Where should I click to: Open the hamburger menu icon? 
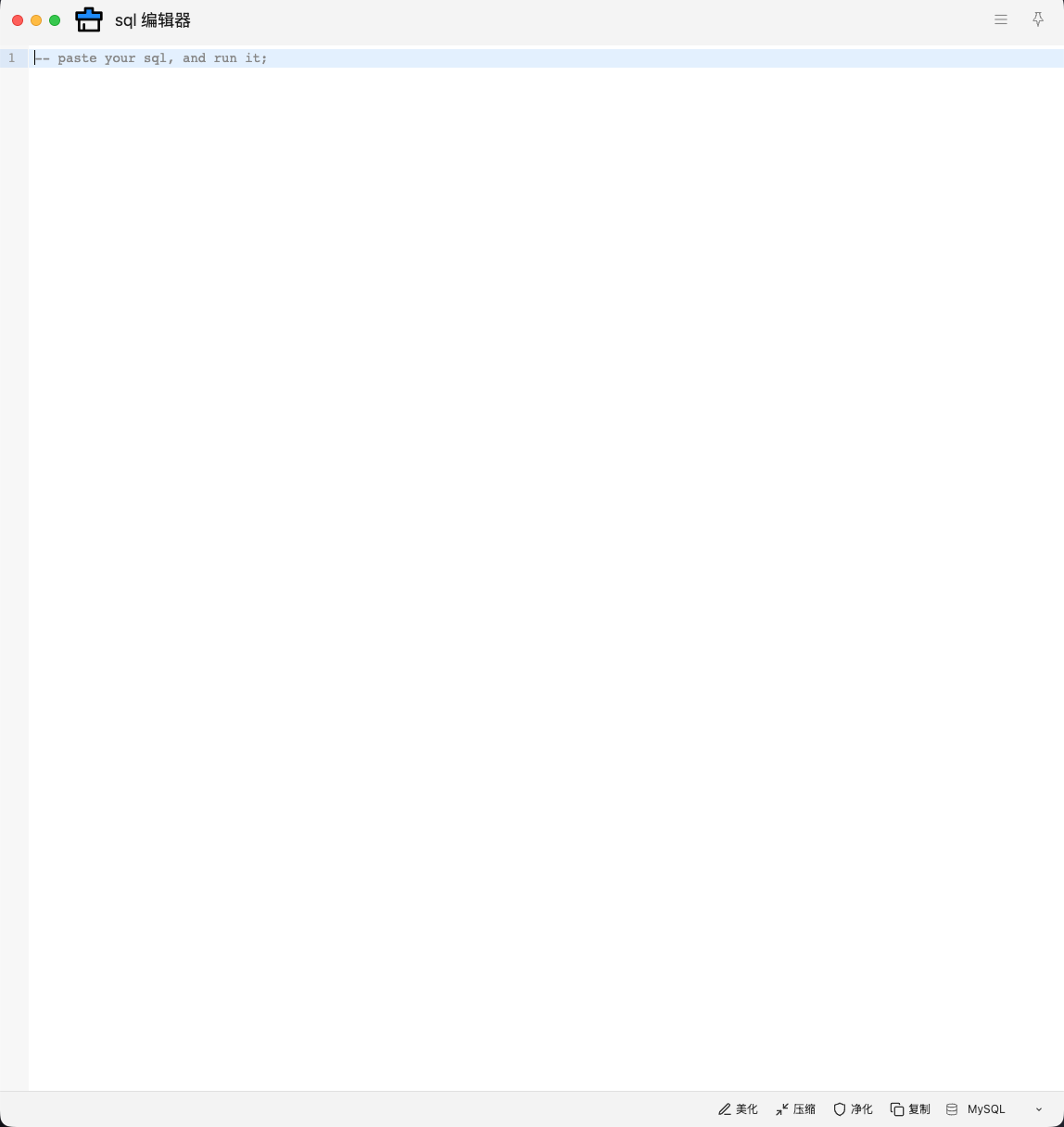pos(1001,19)
